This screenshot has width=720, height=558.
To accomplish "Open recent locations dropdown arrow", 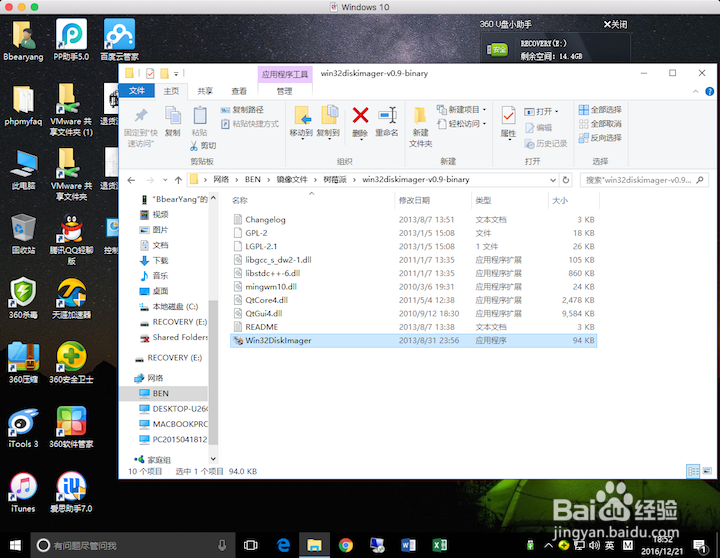I will 165,180.
